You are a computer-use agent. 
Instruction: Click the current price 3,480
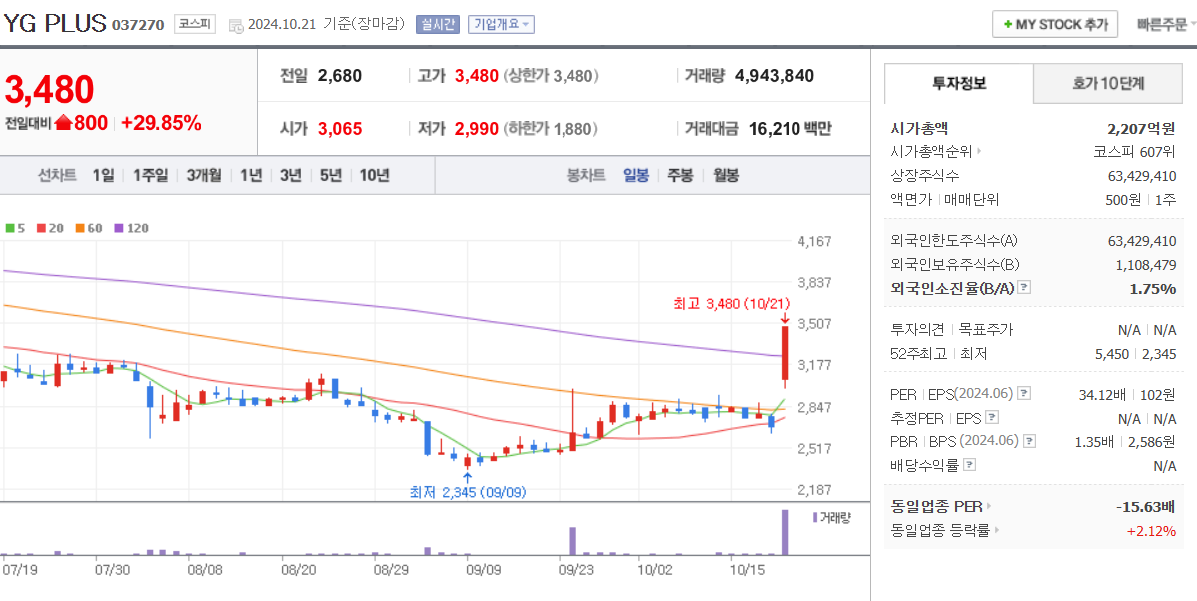[50, 90]
